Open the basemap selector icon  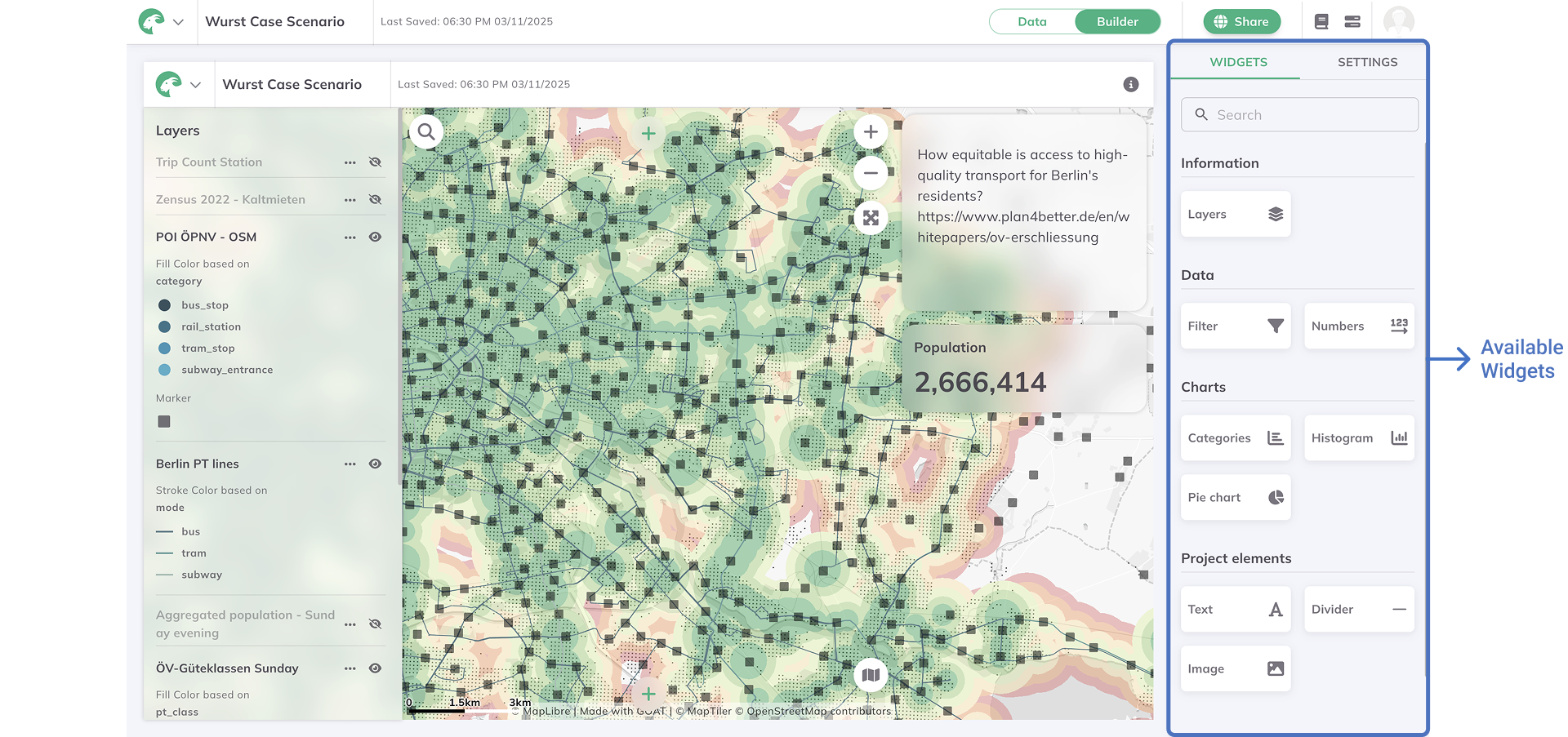tap(871, 675)
